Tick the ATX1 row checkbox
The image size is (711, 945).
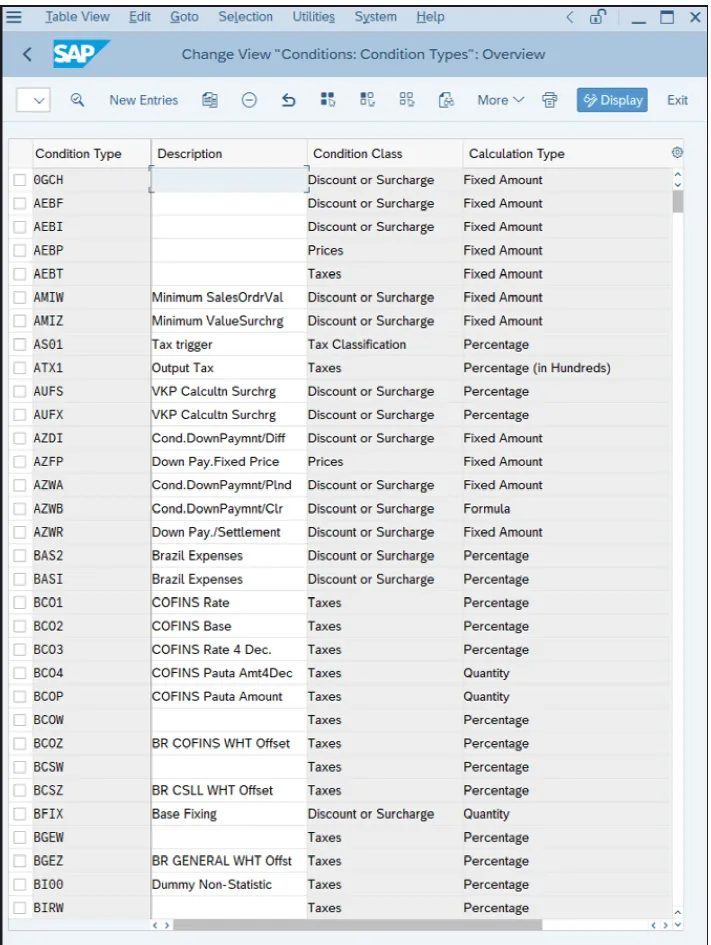(20, 368)
